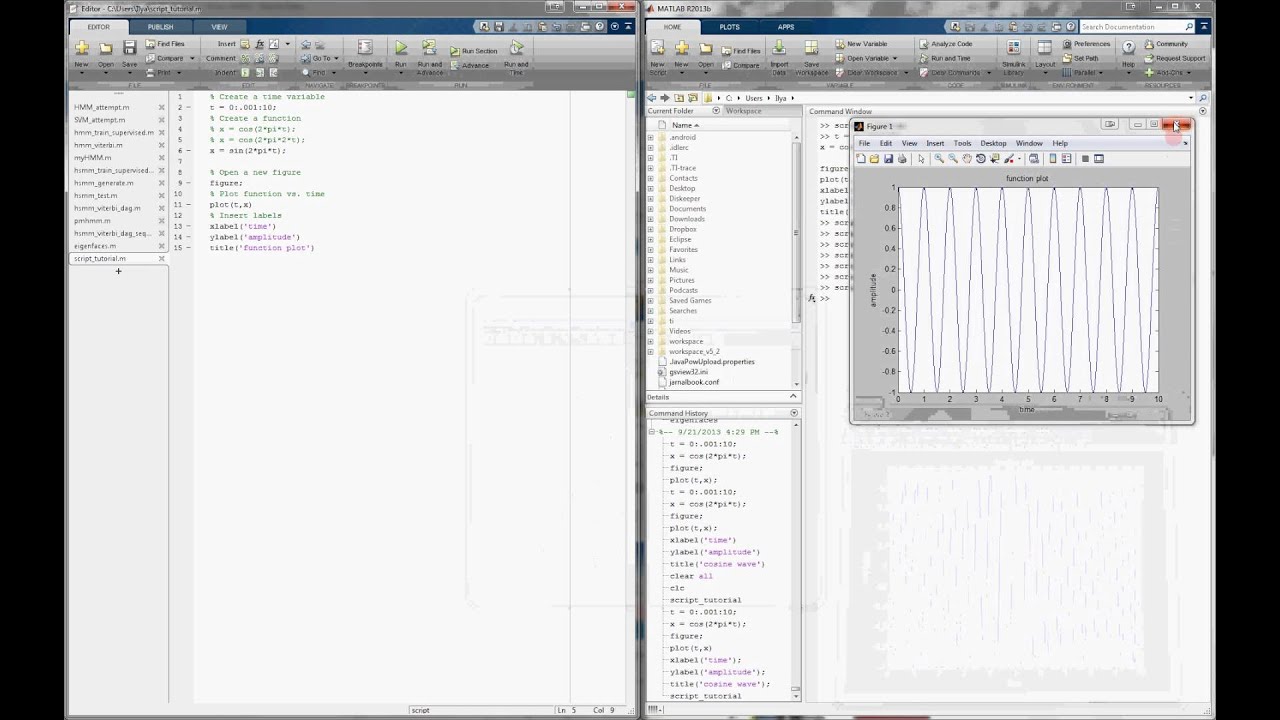
Task: Open eigenfaces.m file tab in Editor
Action: pyautogui.click(x=95, y=246)
